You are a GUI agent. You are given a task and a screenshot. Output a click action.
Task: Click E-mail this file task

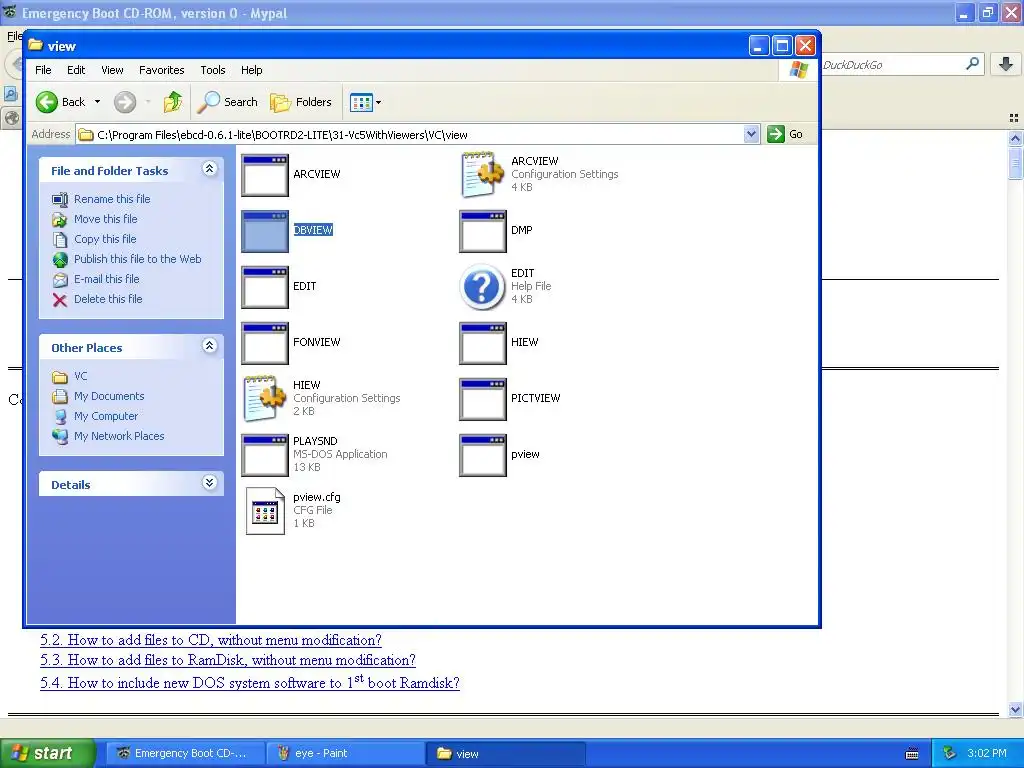tap(106, 279)
